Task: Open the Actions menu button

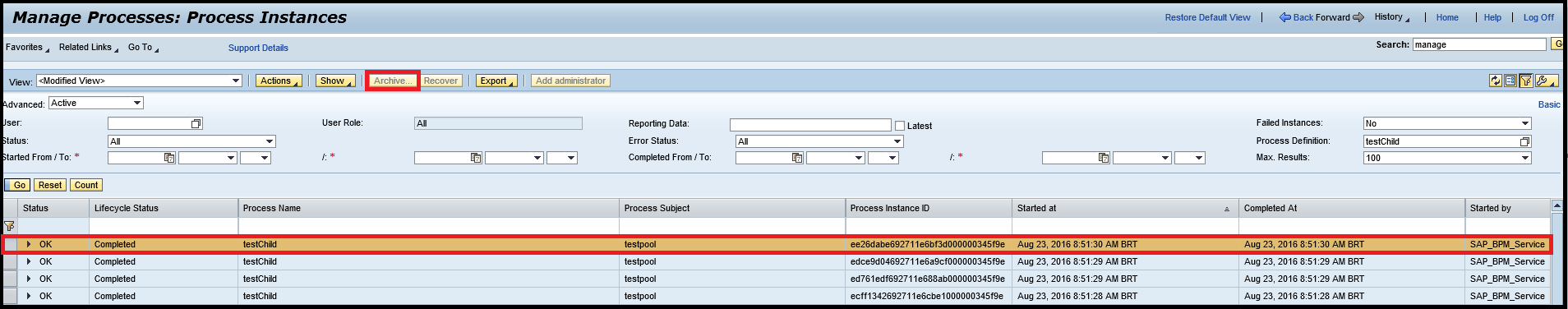Action: pos(279,81)
